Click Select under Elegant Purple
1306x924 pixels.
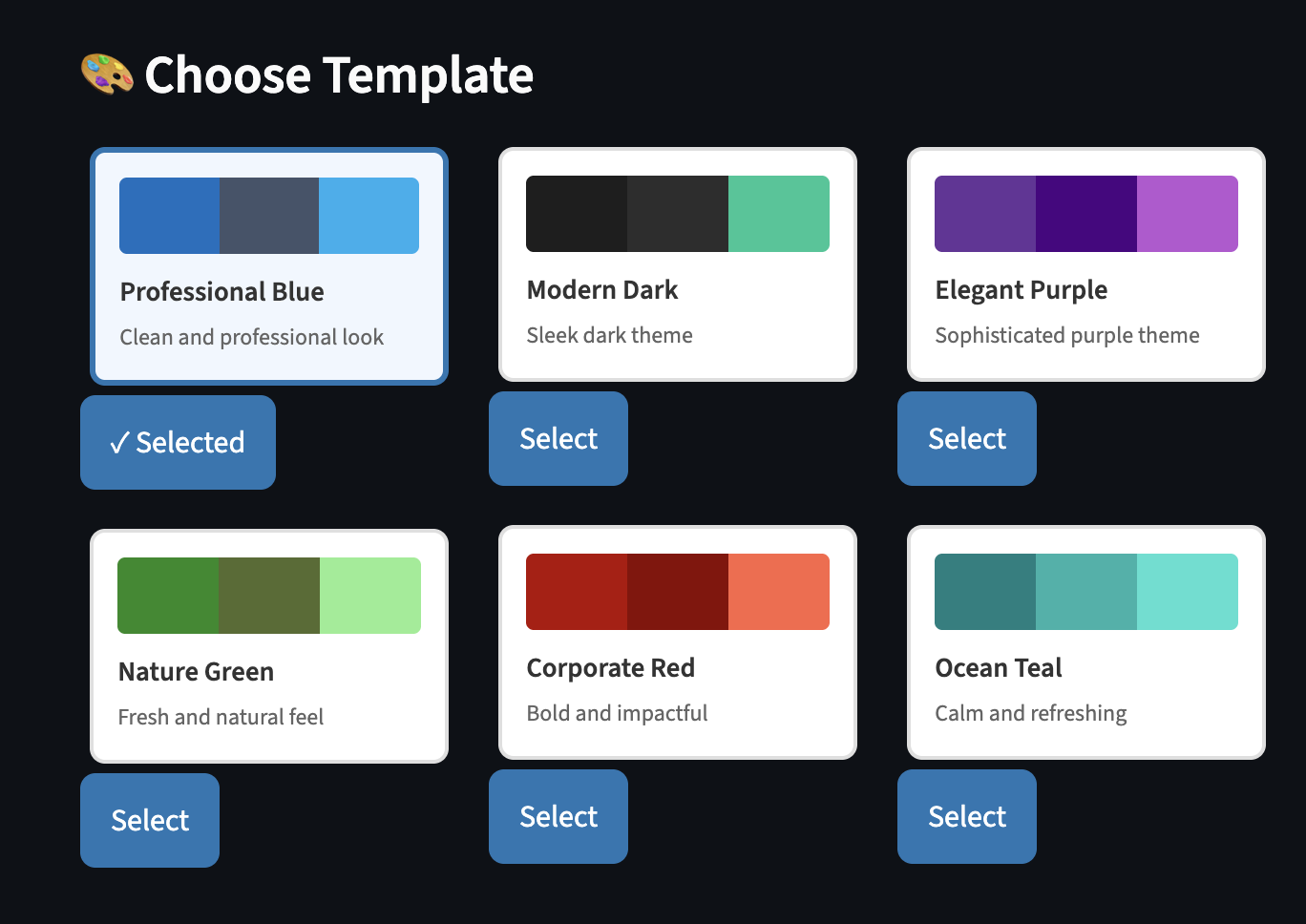(x=966, y=438)
